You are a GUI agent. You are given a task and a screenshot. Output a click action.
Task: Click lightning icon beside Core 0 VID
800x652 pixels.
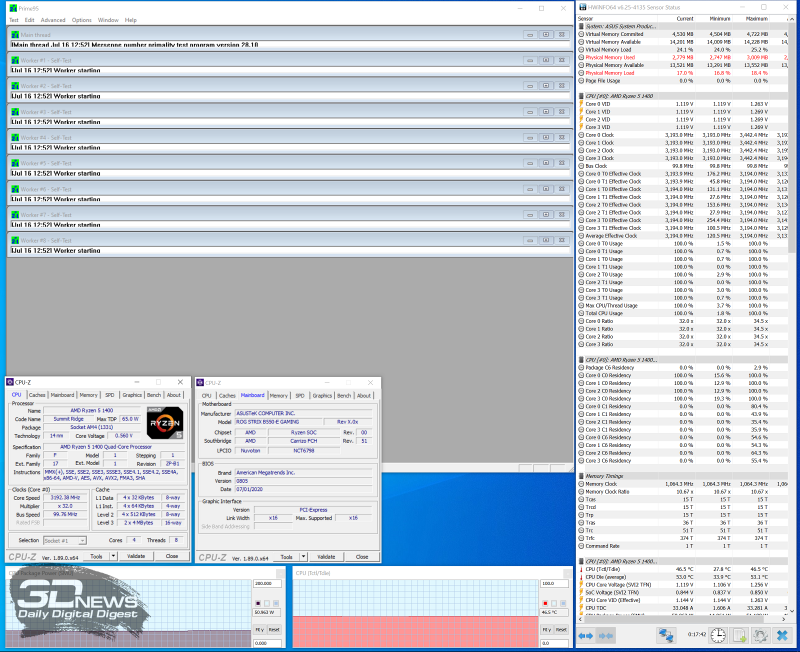click(x=581, y=104)
